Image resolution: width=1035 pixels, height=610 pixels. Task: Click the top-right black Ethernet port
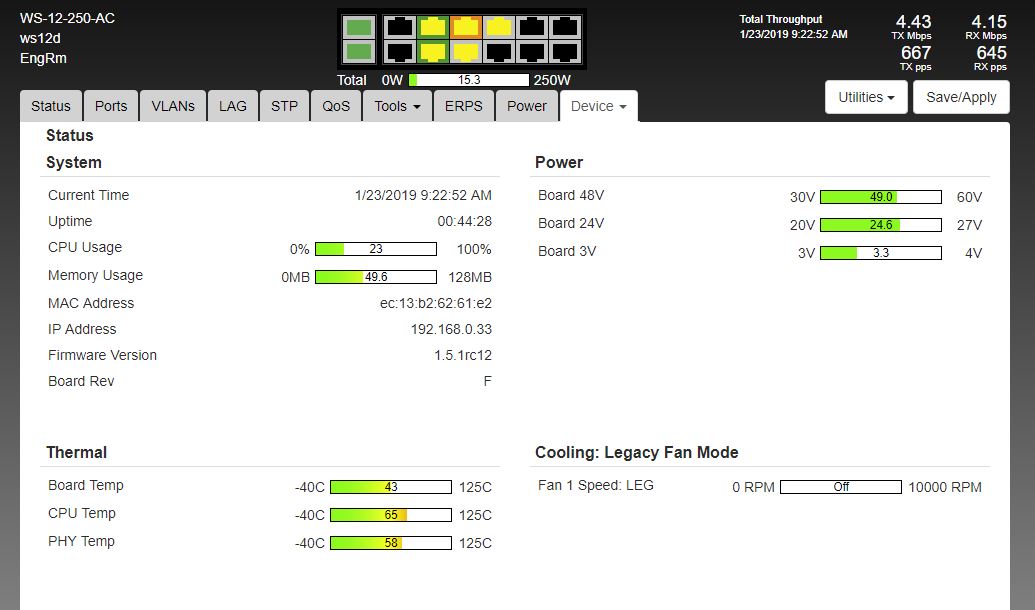coord(565,27)
